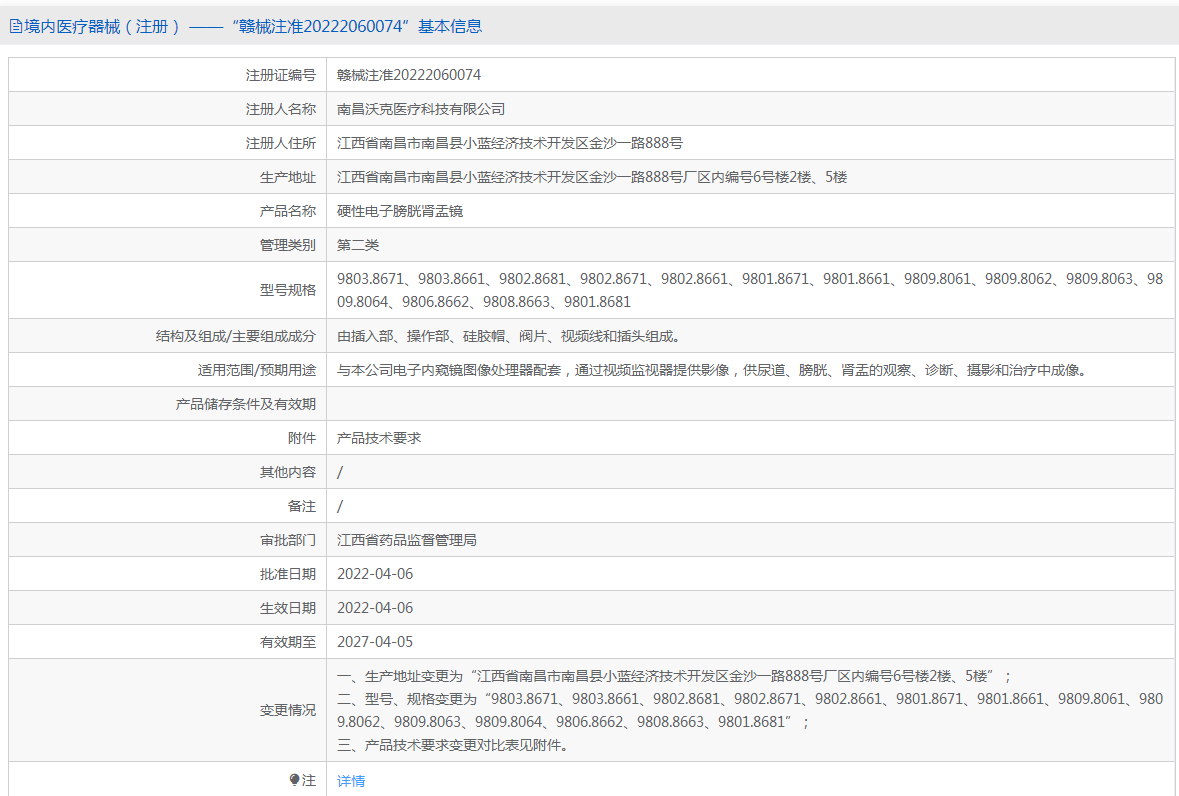The image size is (1179, 796).
Task: Click the 生产地址 address value
Action: [x=592, y=177]
